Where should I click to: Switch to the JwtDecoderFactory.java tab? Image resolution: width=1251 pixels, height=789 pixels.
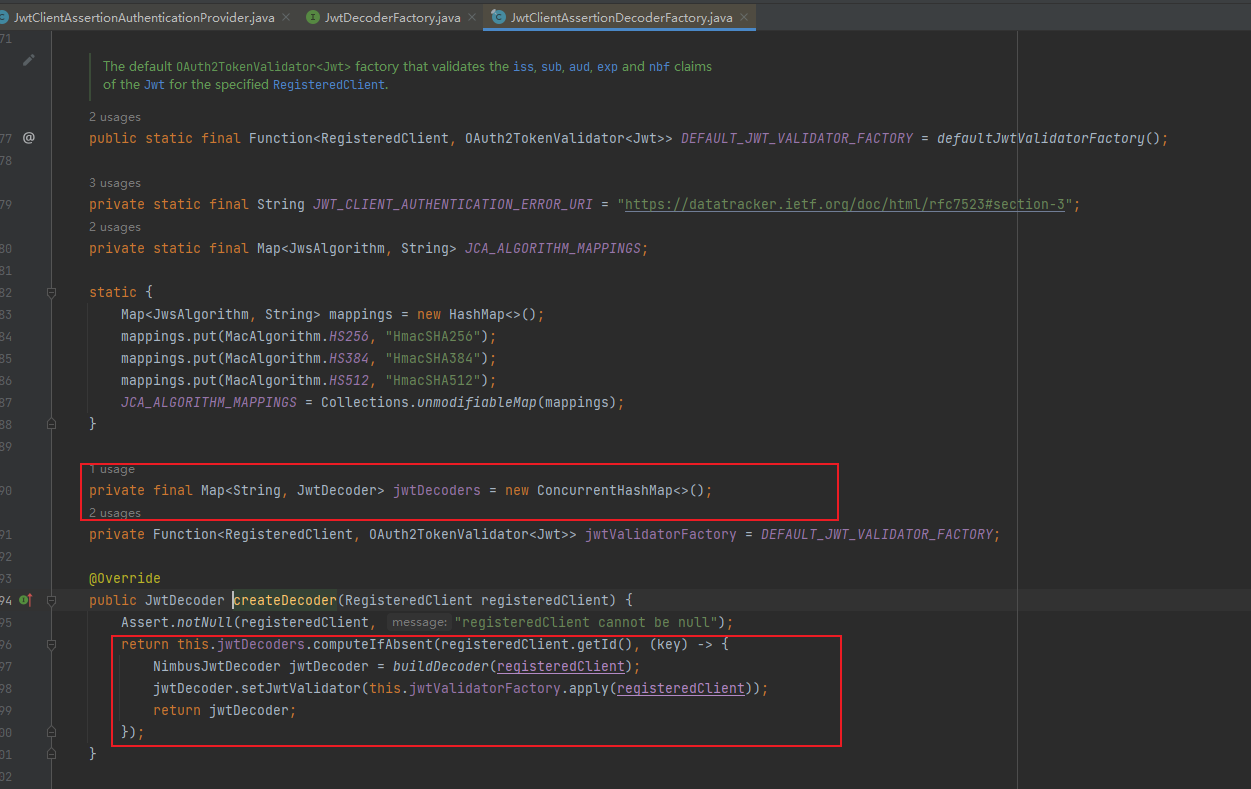[390, 17]
